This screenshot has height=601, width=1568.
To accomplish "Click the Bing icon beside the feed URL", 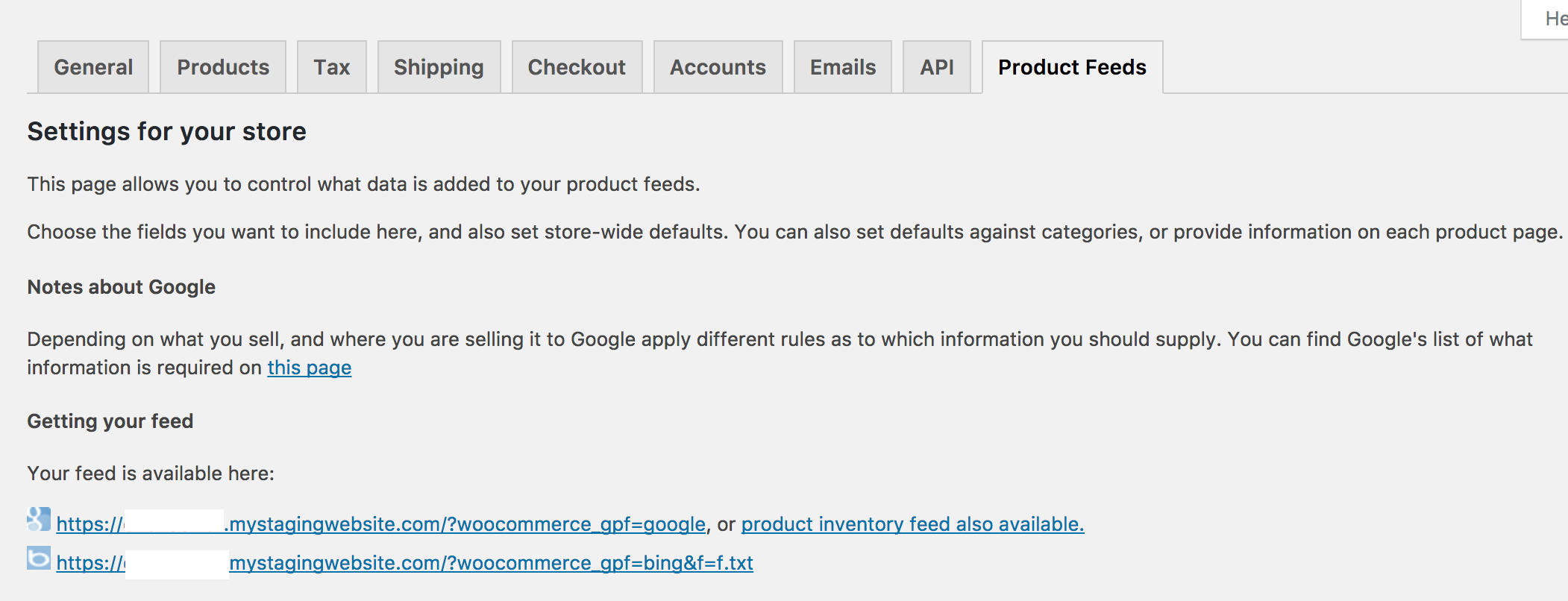I will click(x=39, y=558).
